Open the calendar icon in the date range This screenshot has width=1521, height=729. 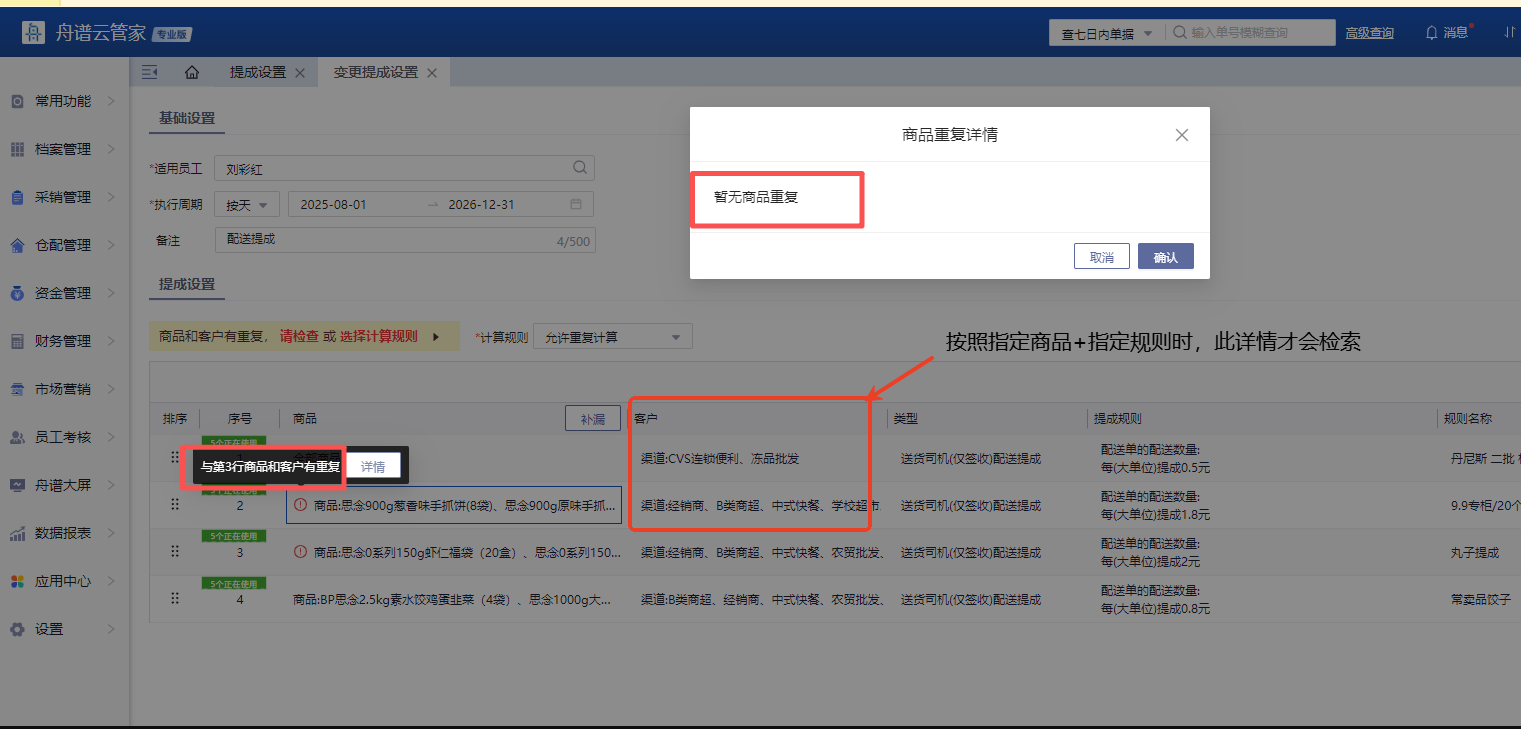click(576, 204)
